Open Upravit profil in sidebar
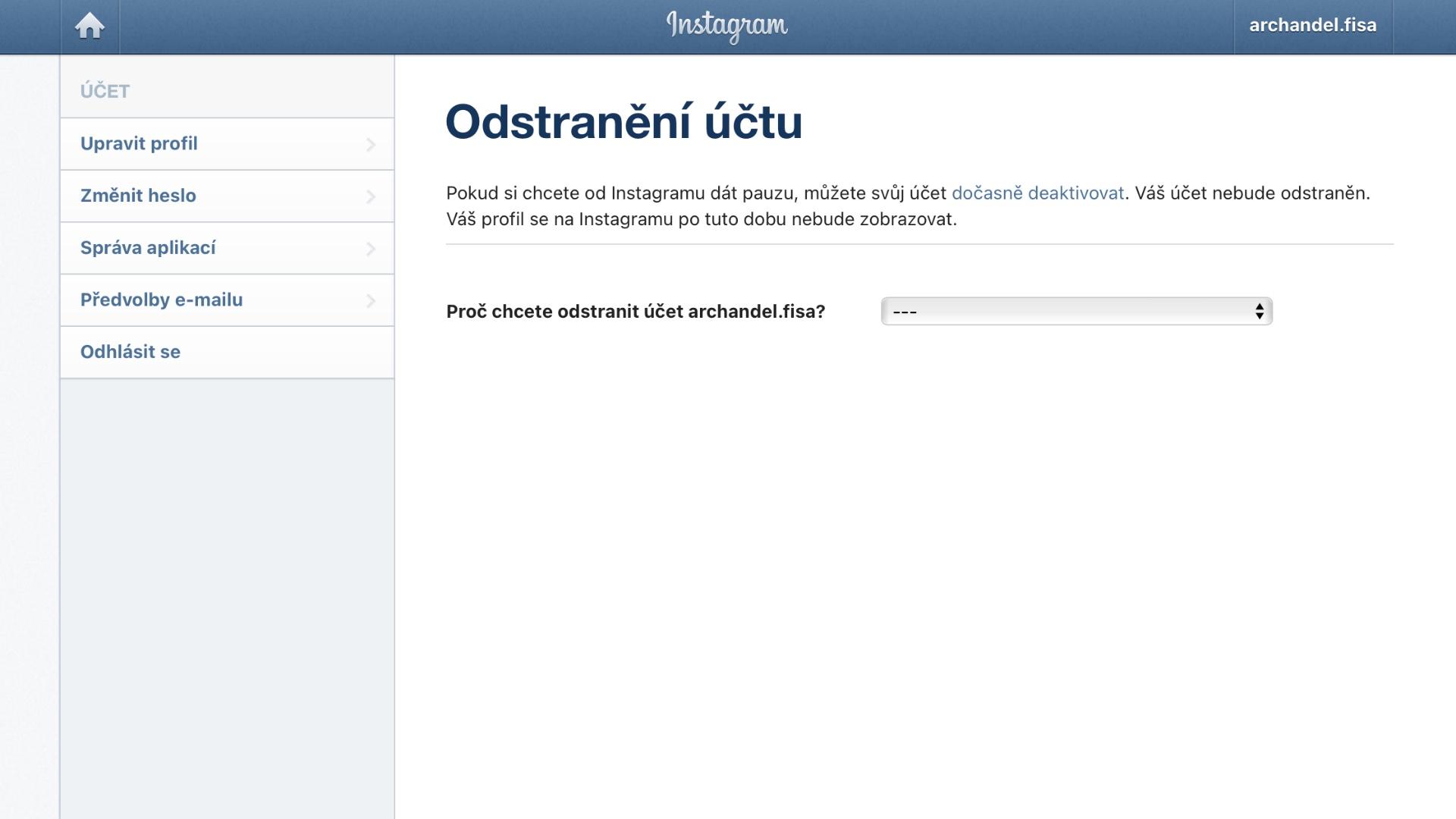 [227, 144]
